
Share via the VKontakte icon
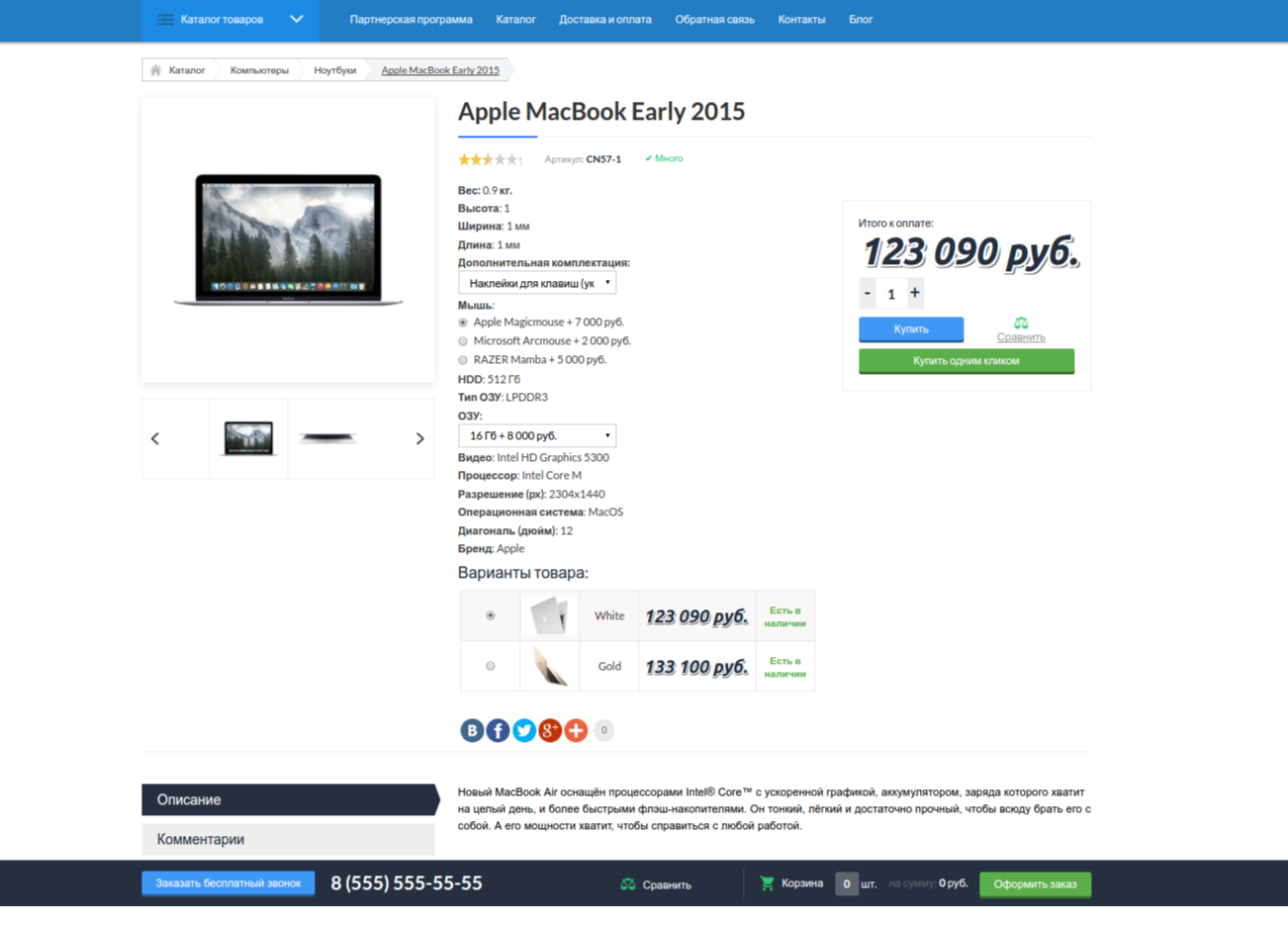(x=472, y=730)
